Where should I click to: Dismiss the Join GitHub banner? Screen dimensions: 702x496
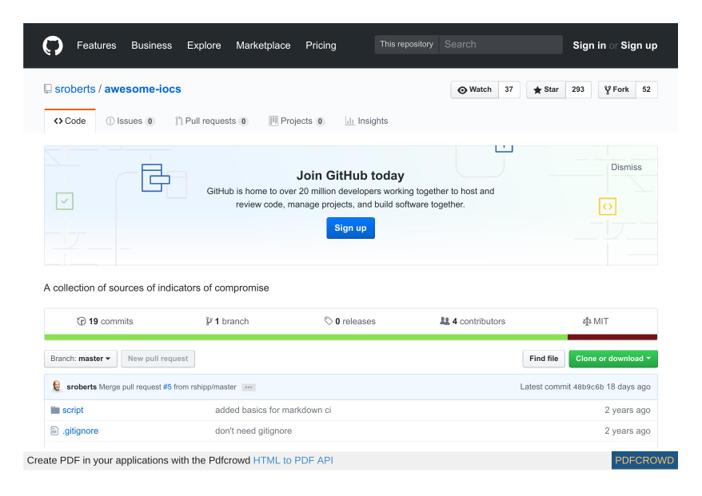point(626,167)
